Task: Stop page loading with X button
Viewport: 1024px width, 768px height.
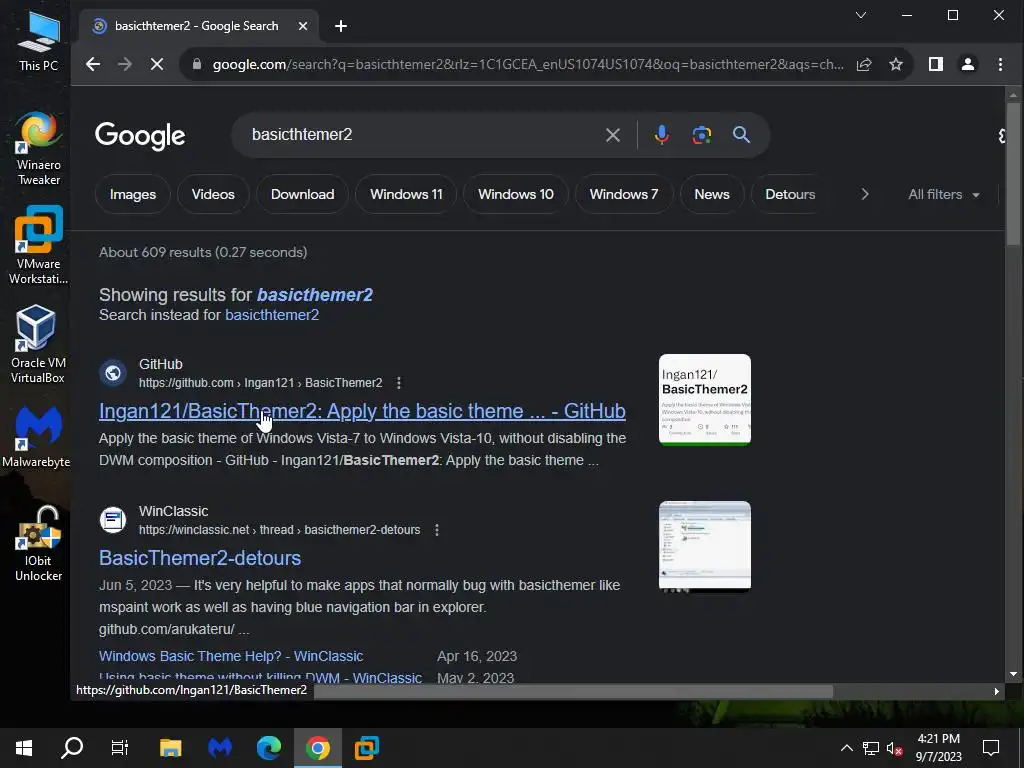Action: (x=157, y=64)
